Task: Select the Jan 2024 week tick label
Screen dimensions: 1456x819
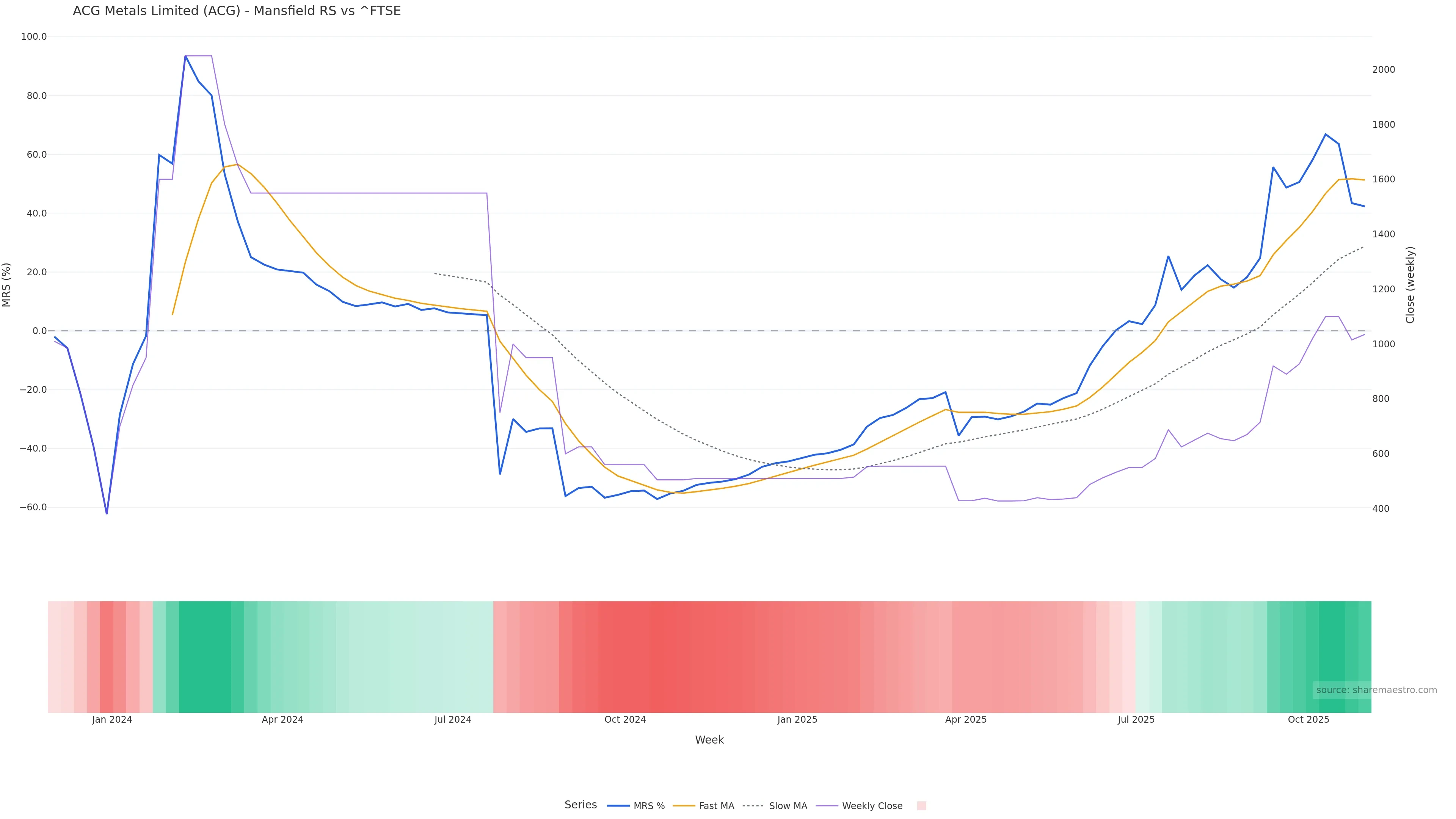Action: [x=112, y=720]
